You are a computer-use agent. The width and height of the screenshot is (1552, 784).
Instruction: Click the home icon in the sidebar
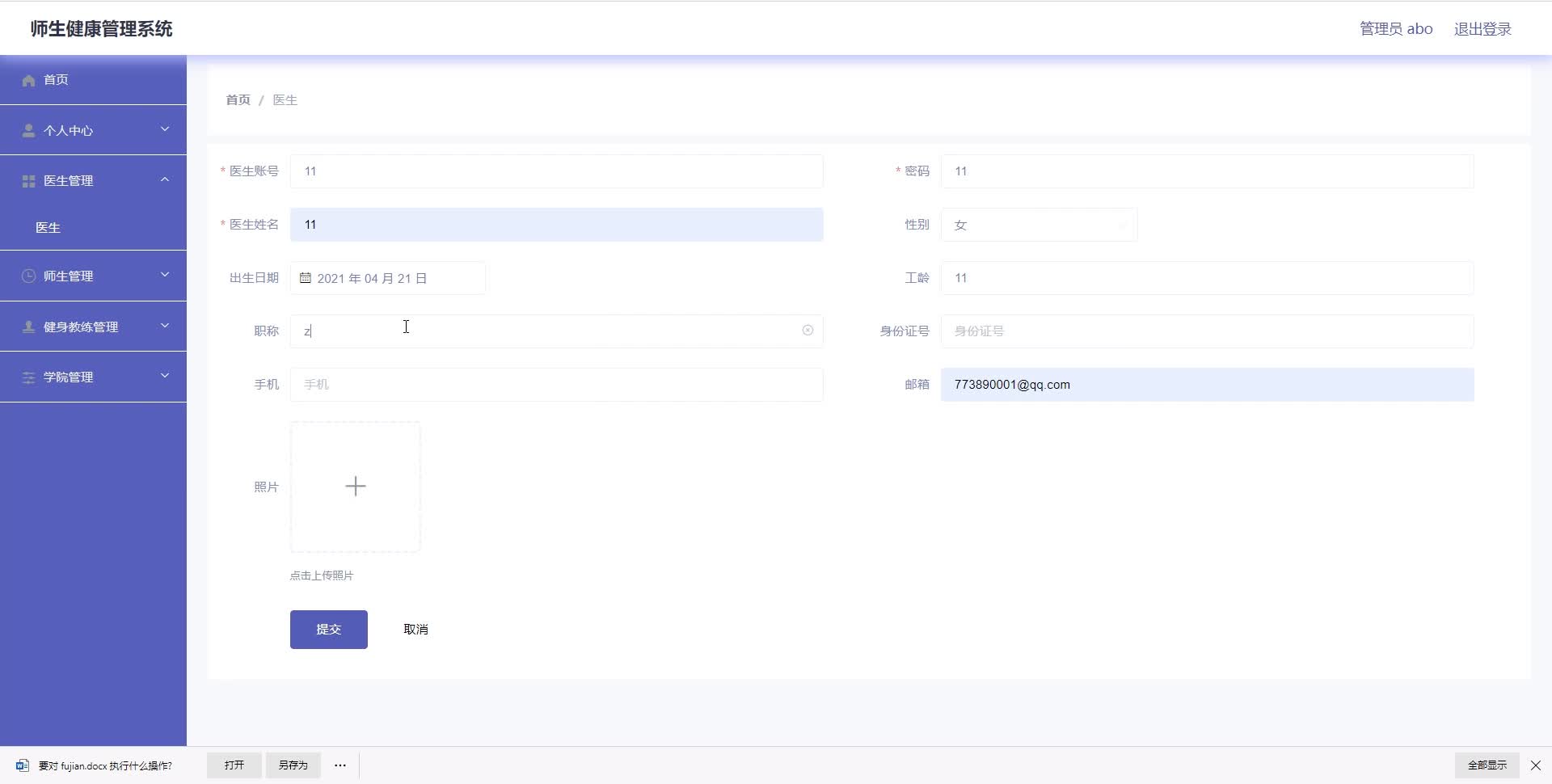pos(29,80)
